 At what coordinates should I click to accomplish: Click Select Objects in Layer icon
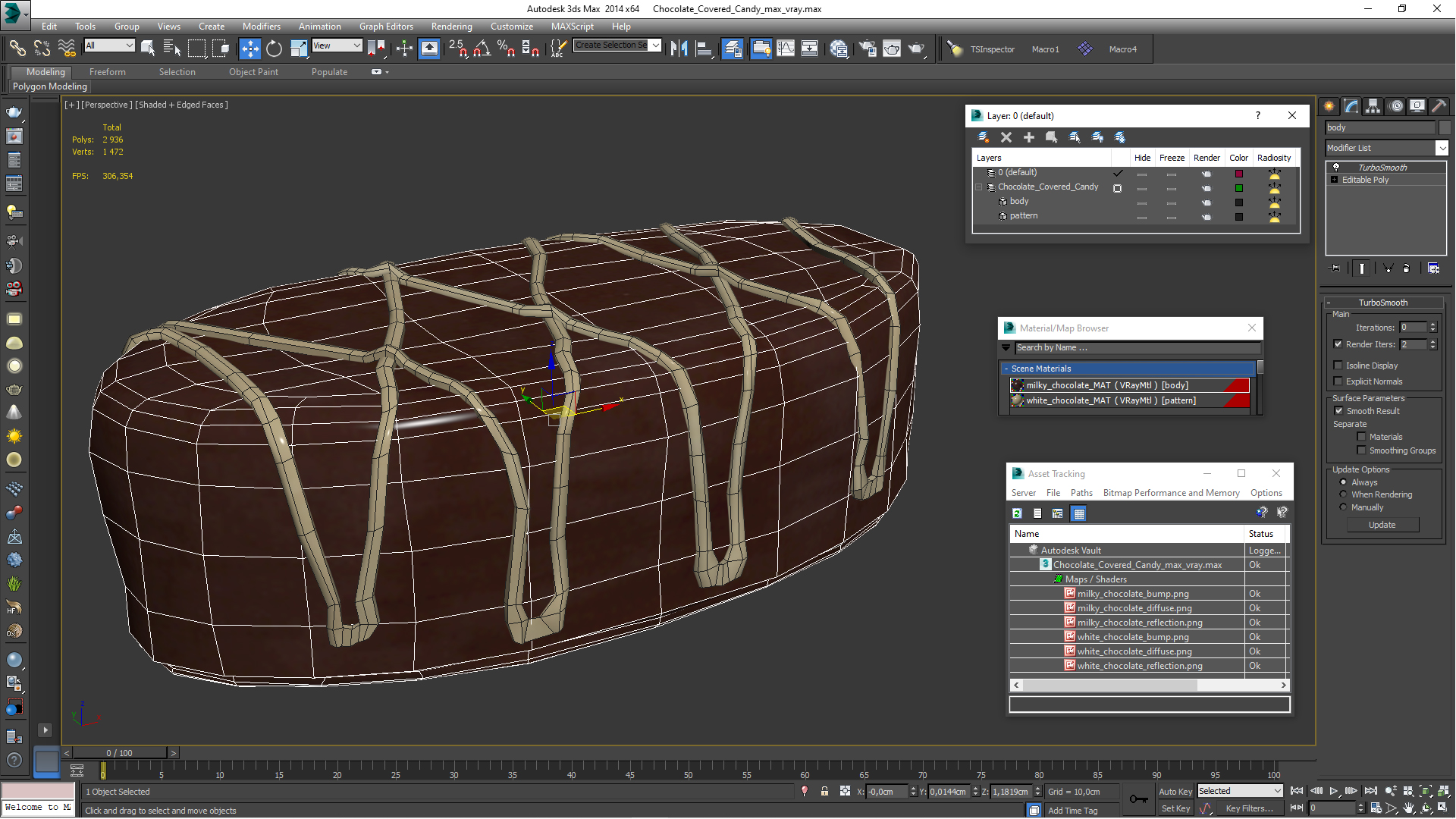(x=1052, y=137)
